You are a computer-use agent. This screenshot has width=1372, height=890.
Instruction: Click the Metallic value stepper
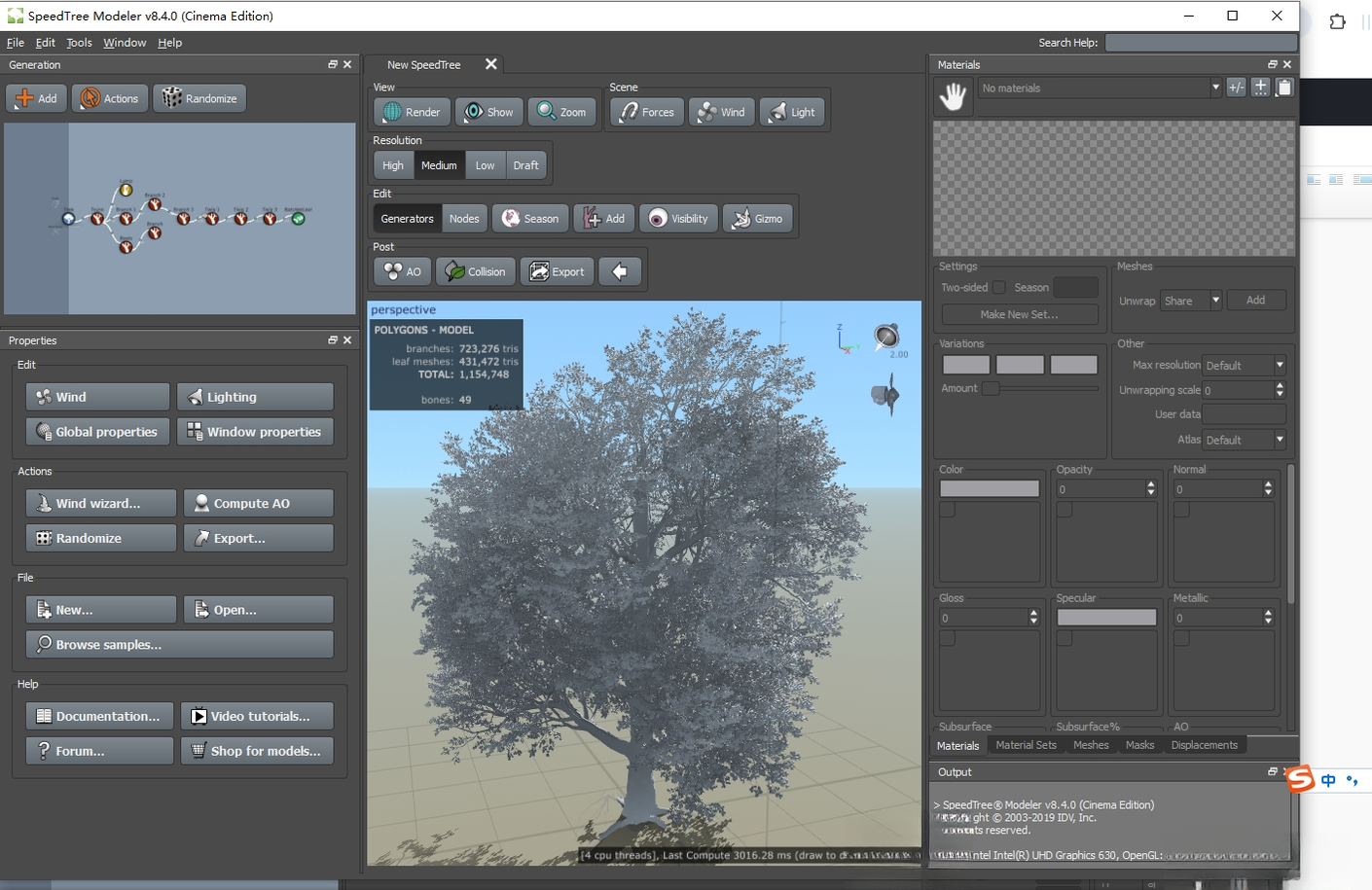[1268, 618]
